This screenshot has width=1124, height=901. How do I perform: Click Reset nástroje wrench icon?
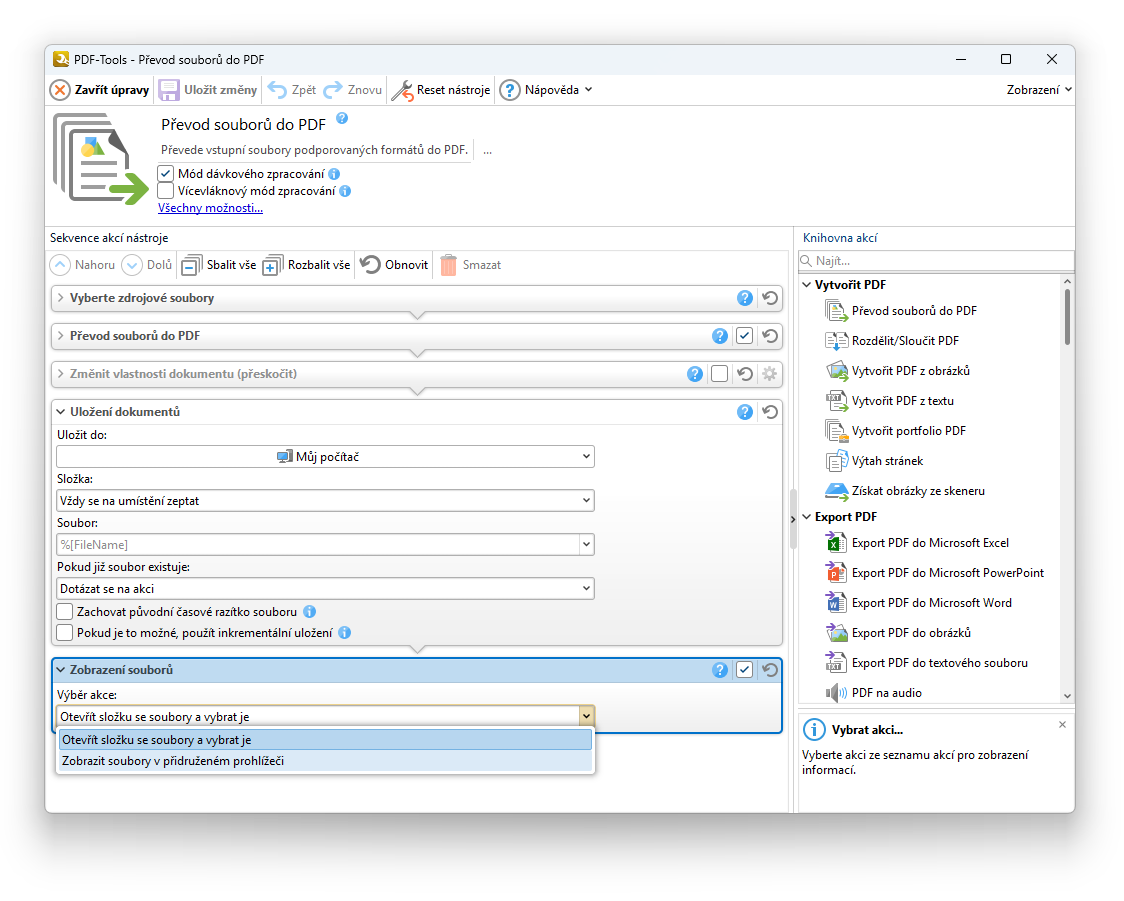(402, 90)
